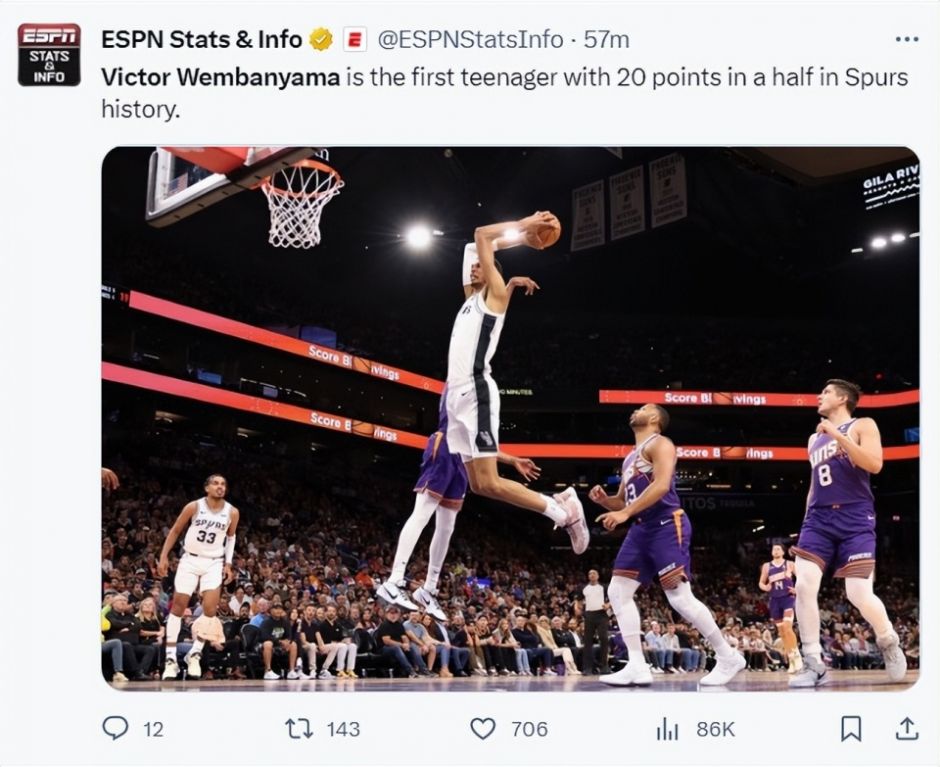Screen dimensions: 940x767
Task: Open the @ESPNStatsInfo handle link
Action: (469, 40)
